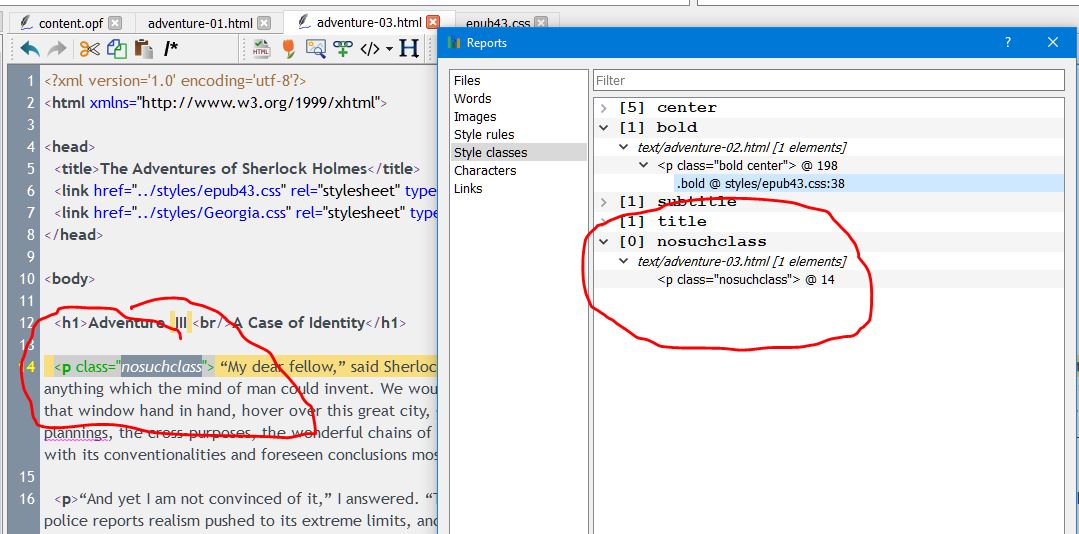
Task: Click the insert tag </> icon
Action: pyautogui.click(x=370, y=49)
